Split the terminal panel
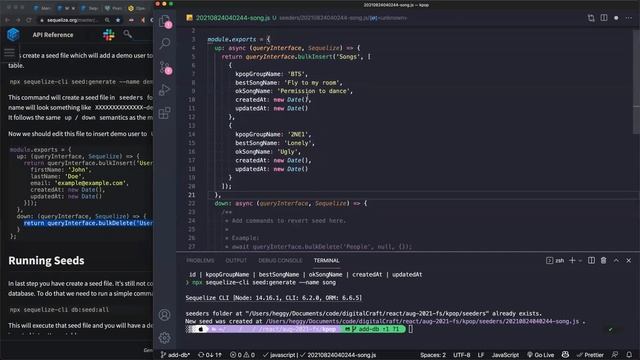Image resolution: width=640 pixels, height=360 pixels. [591, 260]
